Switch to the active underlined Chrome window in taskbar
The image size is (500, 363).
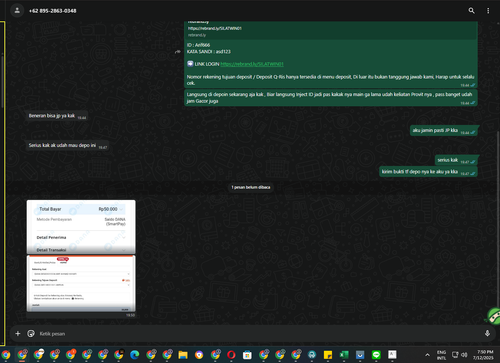[22, 355]
